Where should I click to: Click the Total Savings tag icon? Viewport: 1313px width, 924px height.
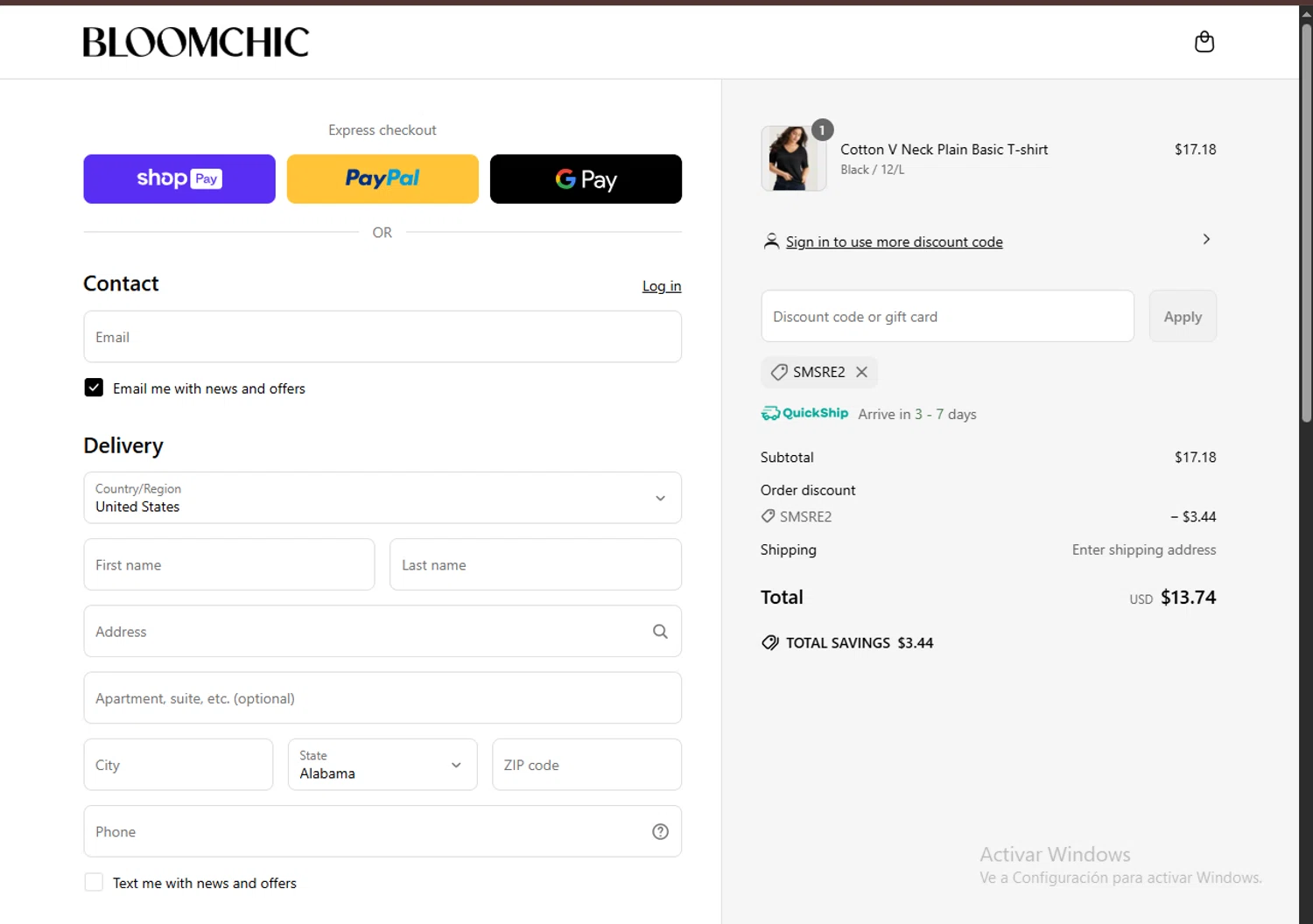click(x=770, y=643)
